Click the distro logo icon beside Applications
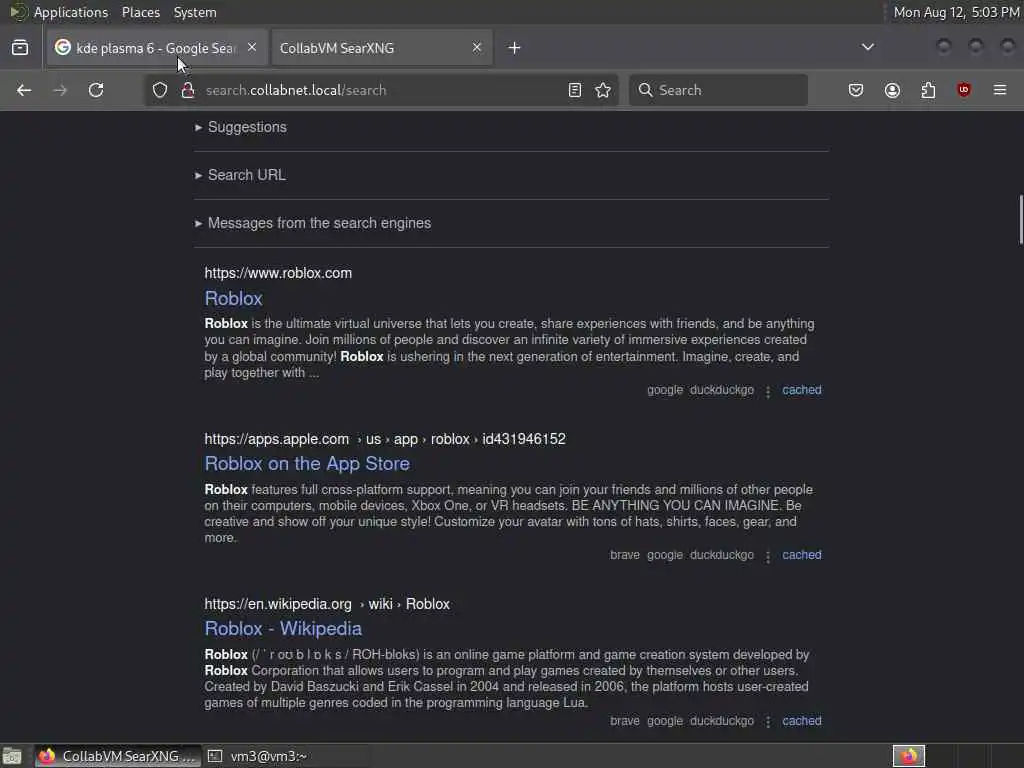 tap(18, 12)
